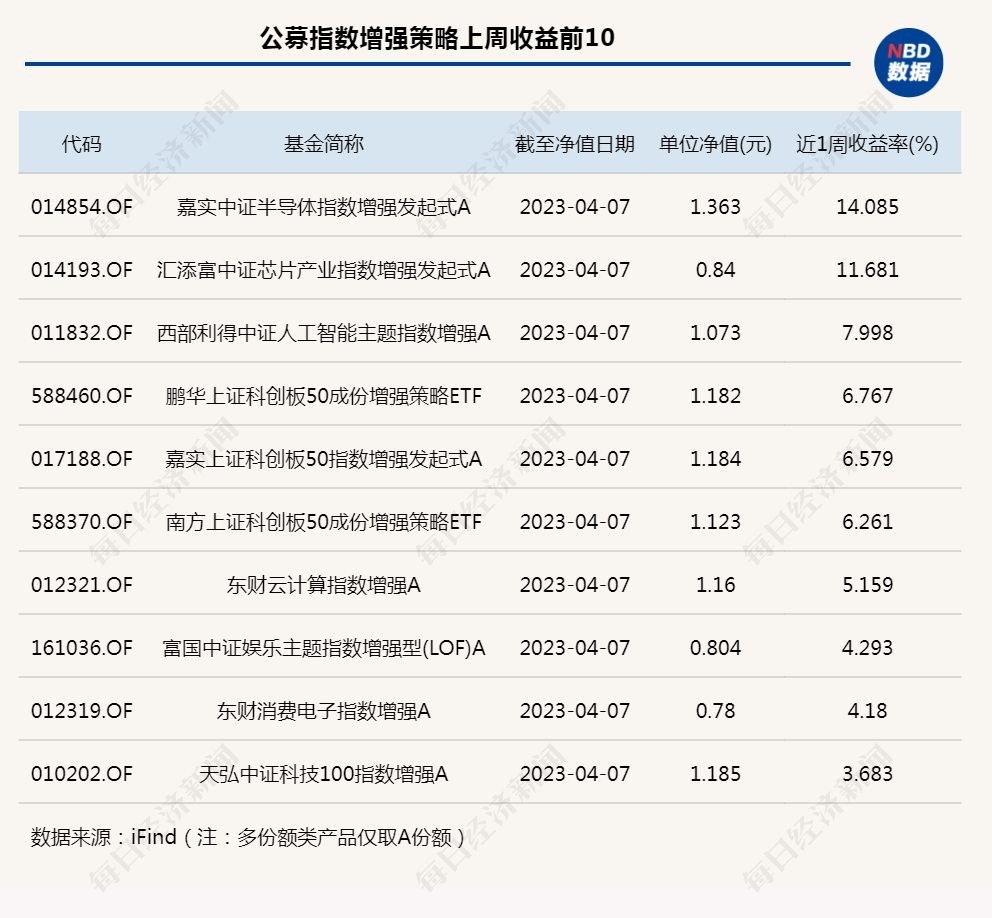Click the return value 7.998
Image resolution: width=992 pixels, height=918 pixels.
pos(867,333)
